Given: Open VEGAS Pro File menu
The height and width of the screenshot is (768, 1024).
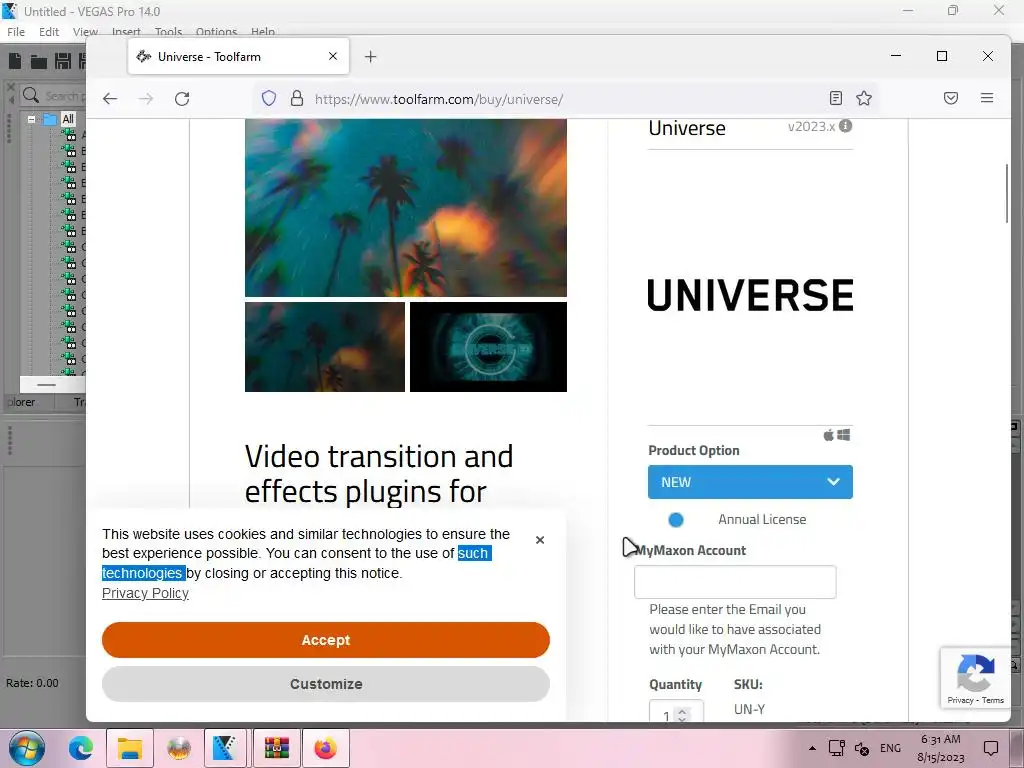Looking at the screenshot, I should pyautogui.click(x=16, y=31).
